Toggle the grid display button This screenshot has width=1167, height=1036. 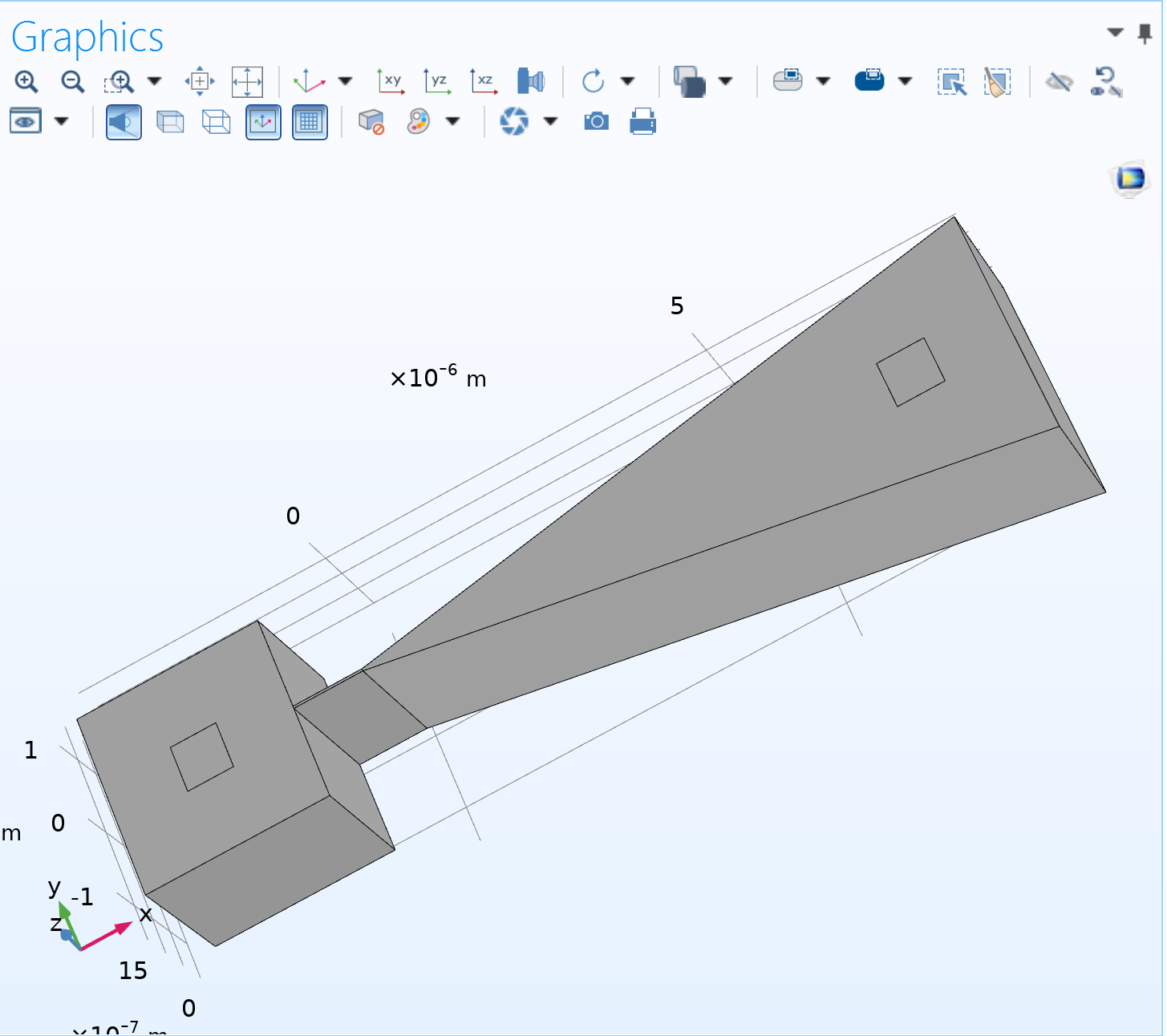tap(310, 122)
